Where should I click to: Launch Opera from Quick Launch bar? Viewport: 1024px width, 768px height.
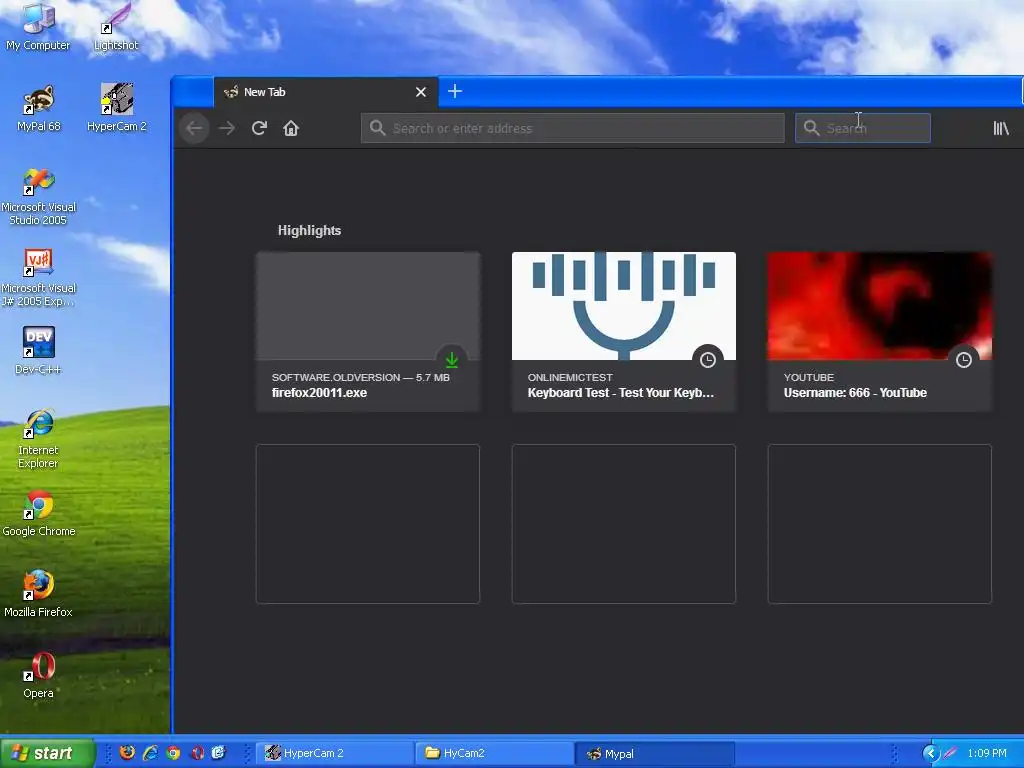point(197,753)
